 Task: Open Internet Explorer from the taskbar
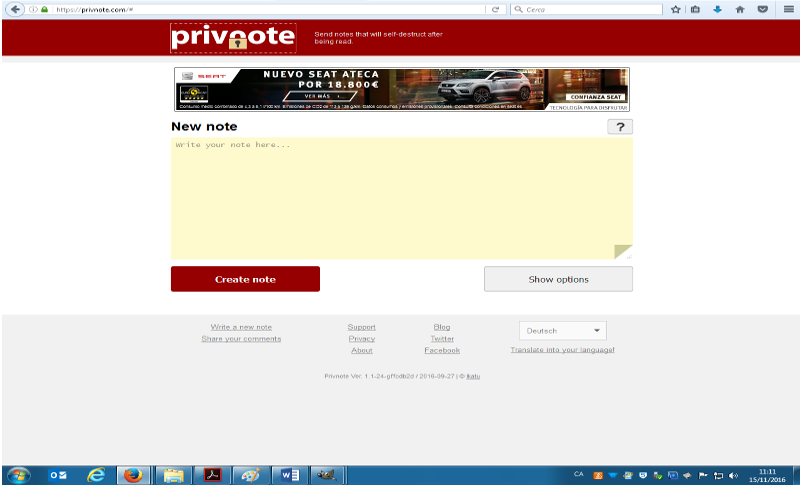[x=96, y=475]
